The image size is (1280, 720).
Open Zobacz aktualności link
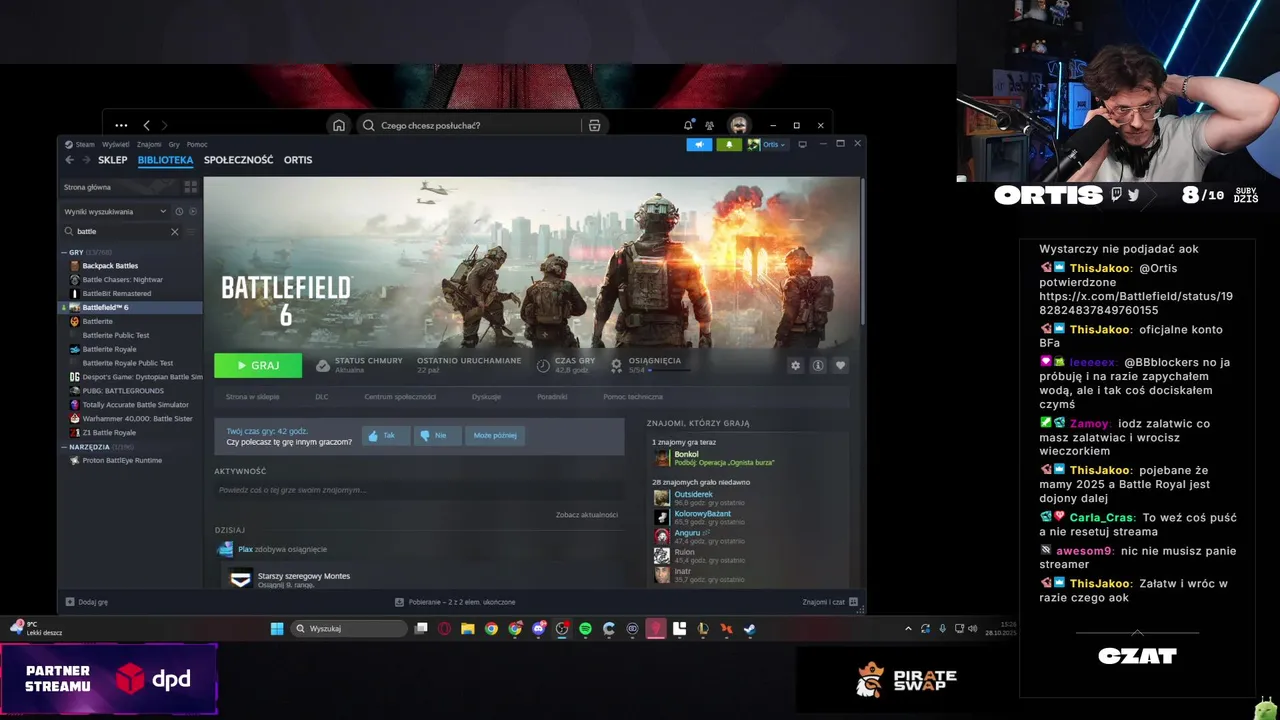tap(587, 515)
